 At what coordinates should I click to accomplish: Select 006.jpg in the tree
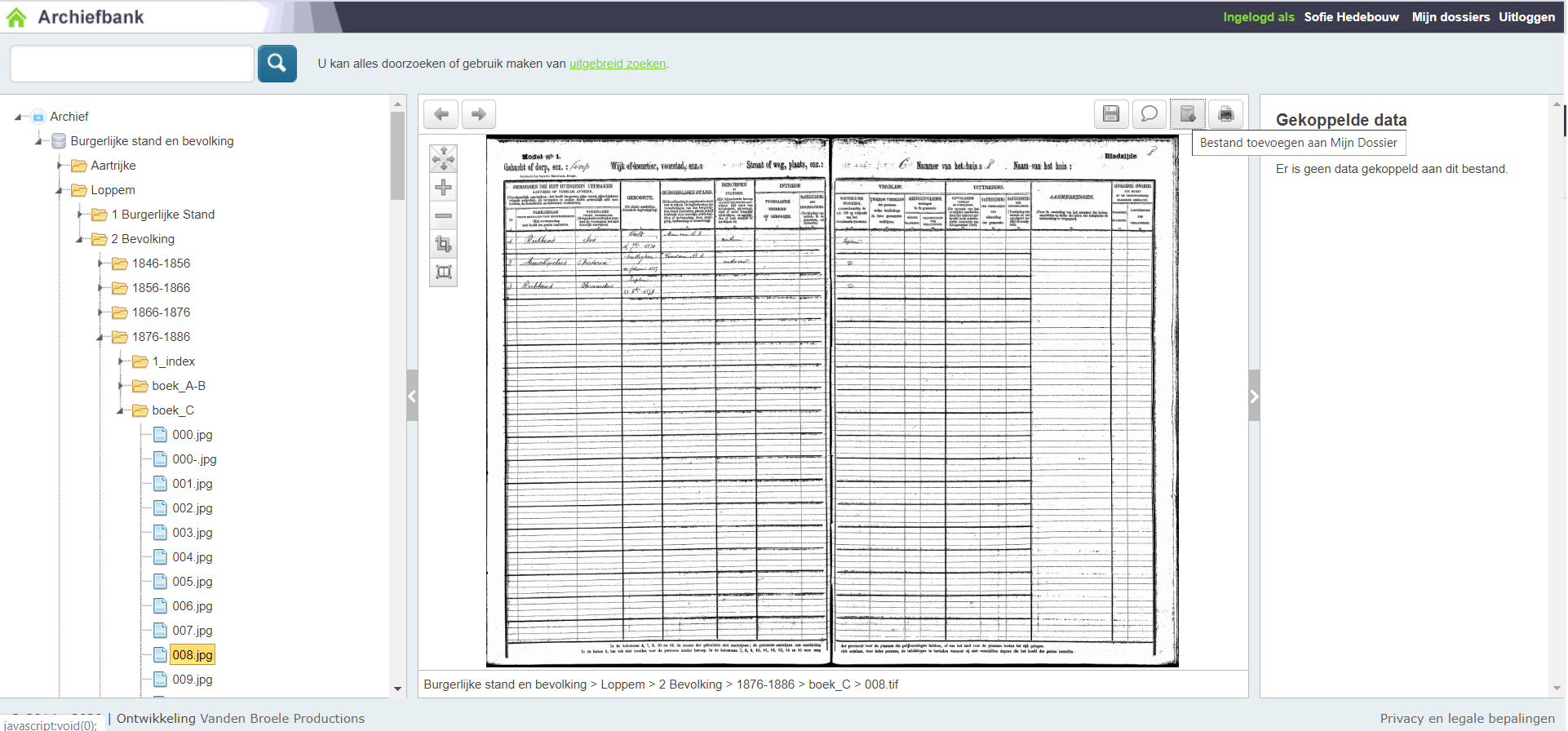click(193, 606)
